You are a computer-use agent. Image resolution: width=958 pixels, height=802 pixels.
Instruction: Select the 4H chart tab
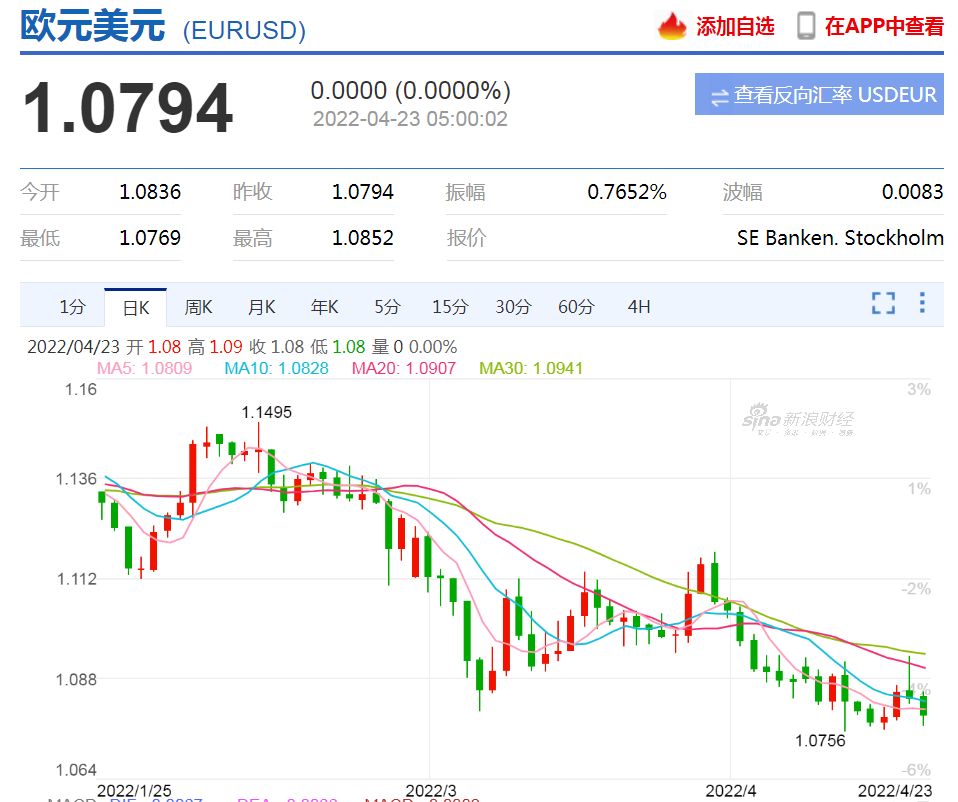(x=639, y=307)
